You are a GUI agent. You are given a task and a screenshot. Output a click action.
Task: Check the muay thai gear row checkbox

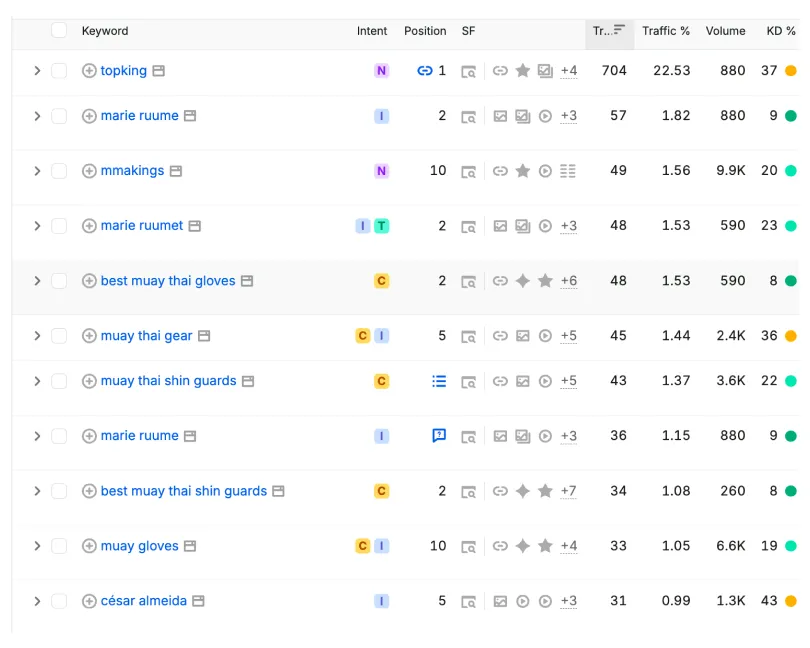click(x=59, y=336)
